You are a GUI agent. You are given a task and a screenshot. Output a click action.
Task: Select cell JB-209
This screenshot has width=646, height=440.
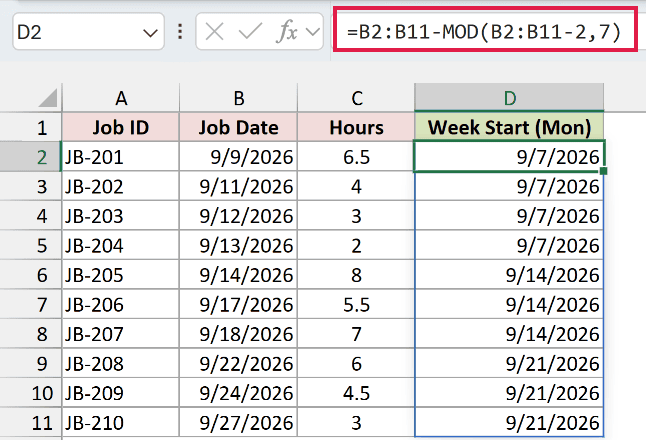[121, 393]
